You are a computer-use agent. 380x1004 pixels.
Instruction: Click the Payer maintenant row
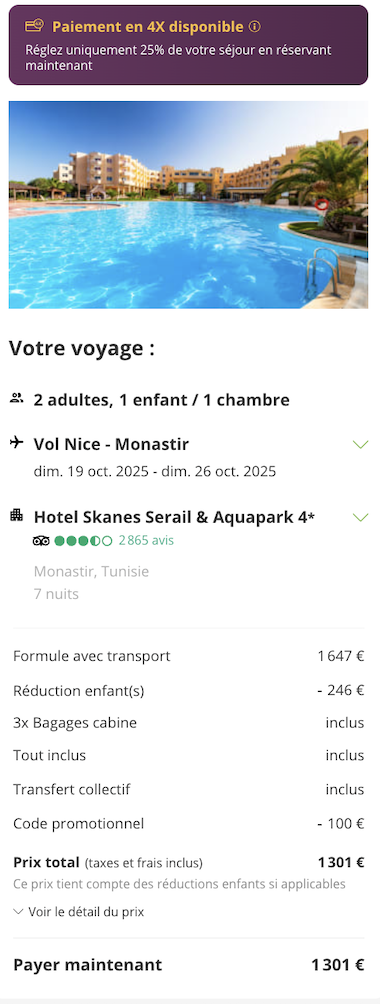tap(188, 965)
